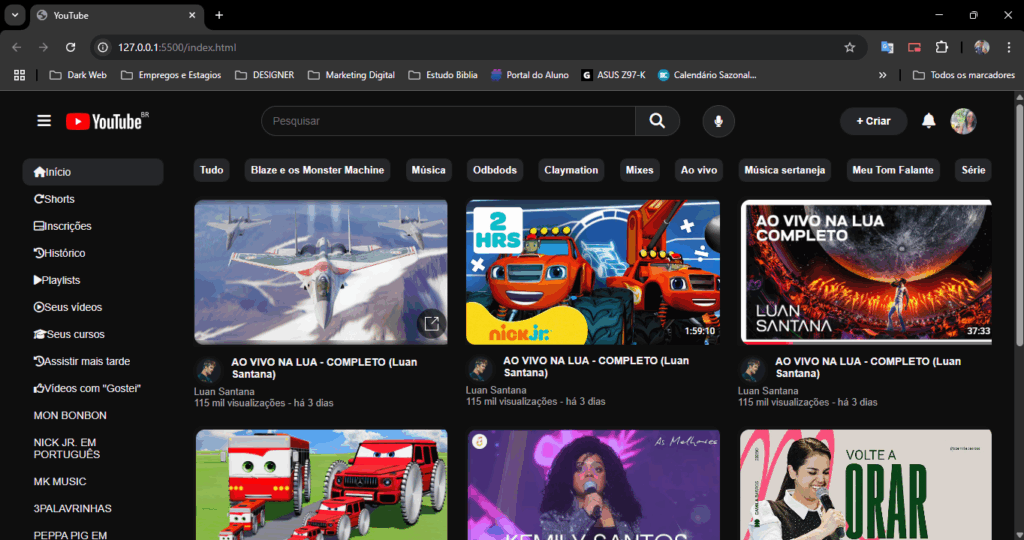The width and height of the screenshot is (1024, 540).
Task: Expand hidden bookmarks chevron
Action: [x=882, y=75]
